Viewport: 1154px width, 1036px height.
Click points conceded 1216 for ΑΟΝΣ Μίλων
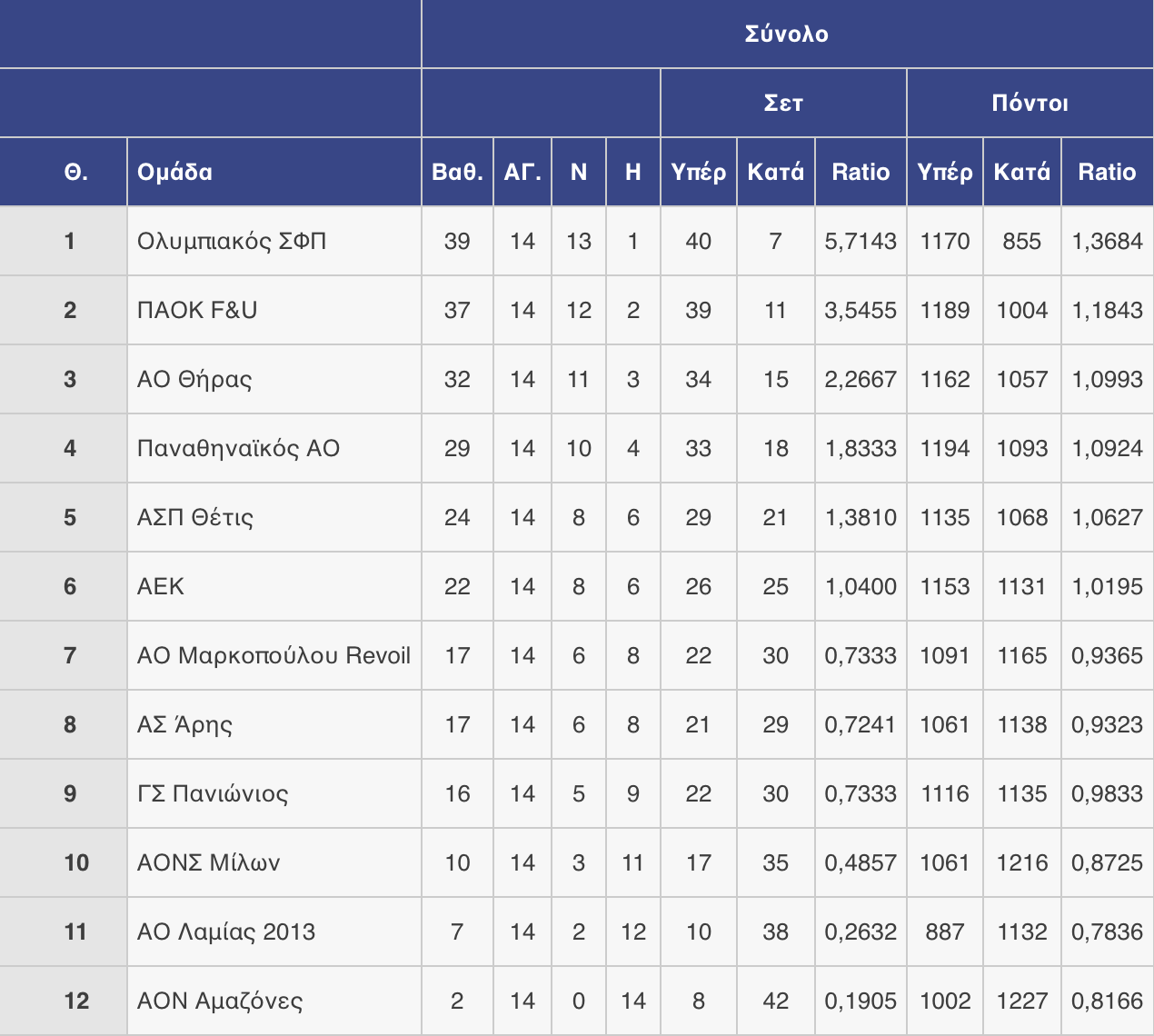(1022, 862)
